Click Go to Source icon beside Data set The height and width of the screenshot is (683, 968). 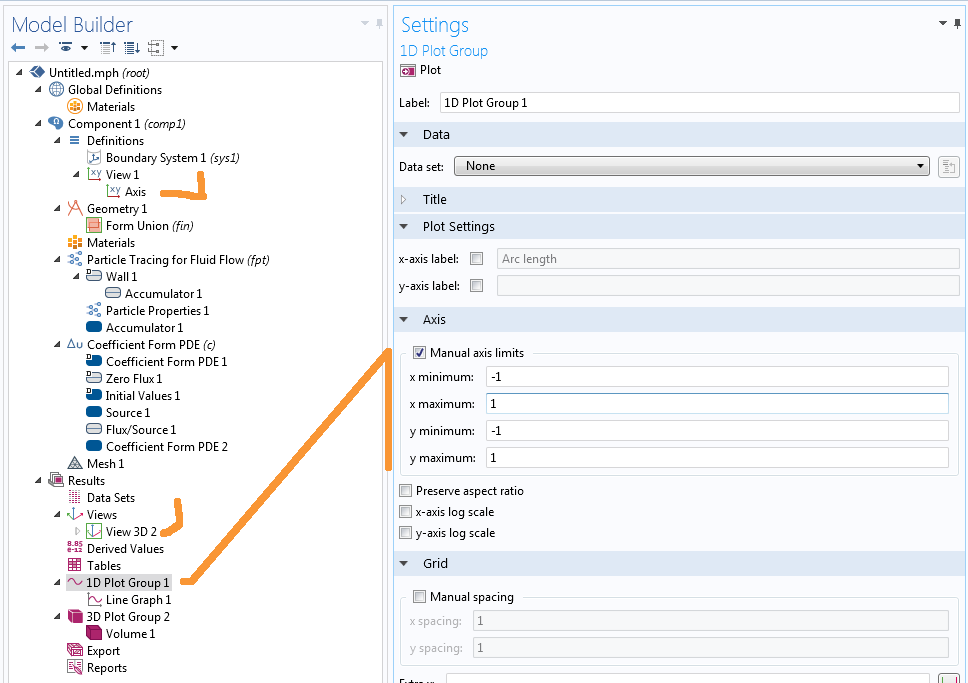pyautogui.click(x=949, y=167)
